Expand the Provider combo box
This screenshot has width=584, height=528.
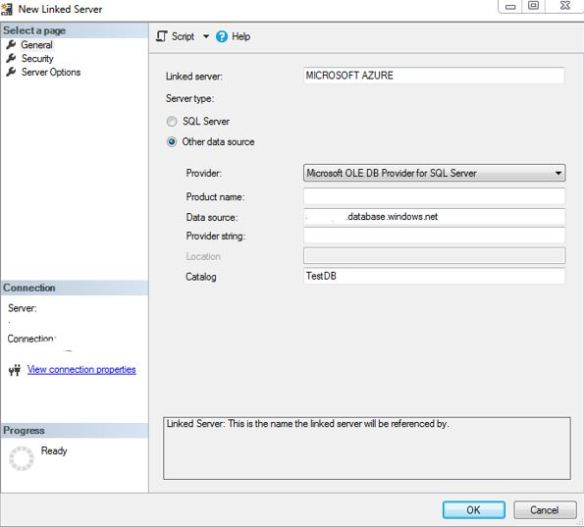pyautogui.click(x=434, y=173)
